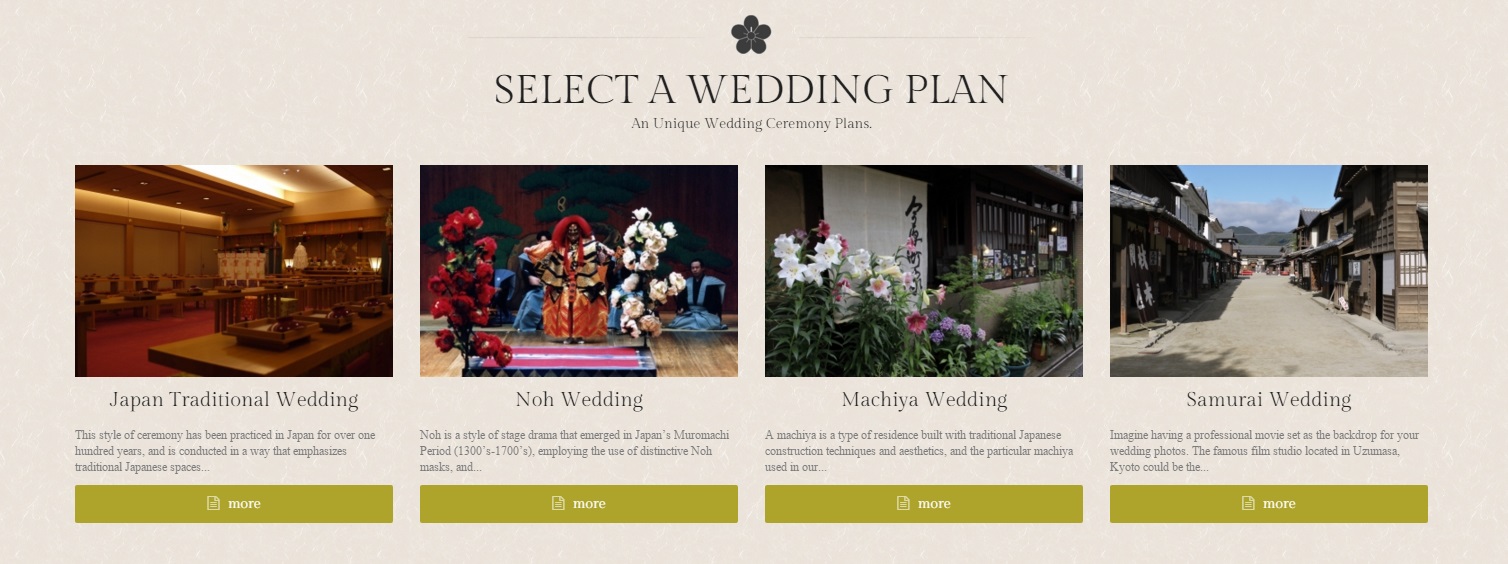Open more details for Japan Traditional Wedding

tap(234, 504)
